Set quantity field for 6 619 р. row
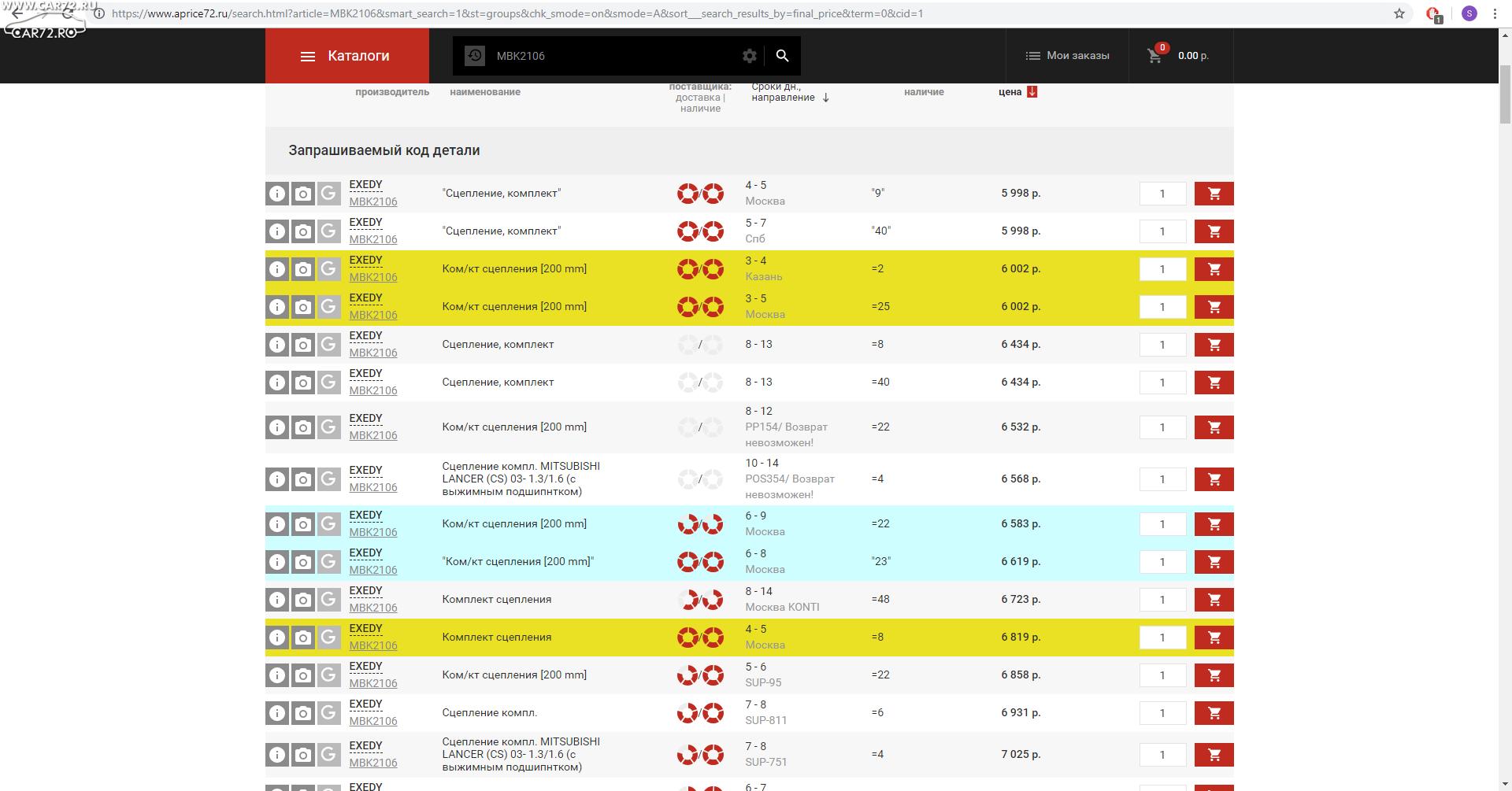This screenshot has width=1512, height=791. pyautogui.click(x=1162, y=562)
